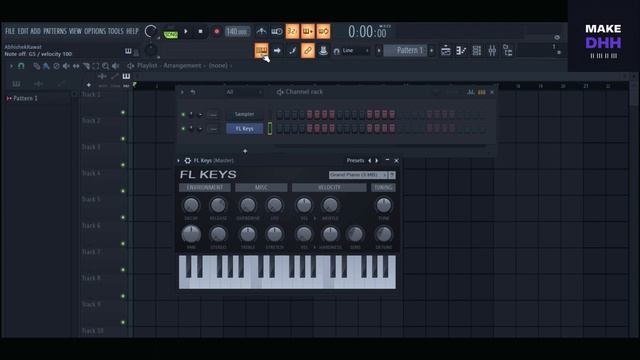The width and height of the screenshot is (640, 360).
Task: Click the time display 0:00:00
Action: 367,32
